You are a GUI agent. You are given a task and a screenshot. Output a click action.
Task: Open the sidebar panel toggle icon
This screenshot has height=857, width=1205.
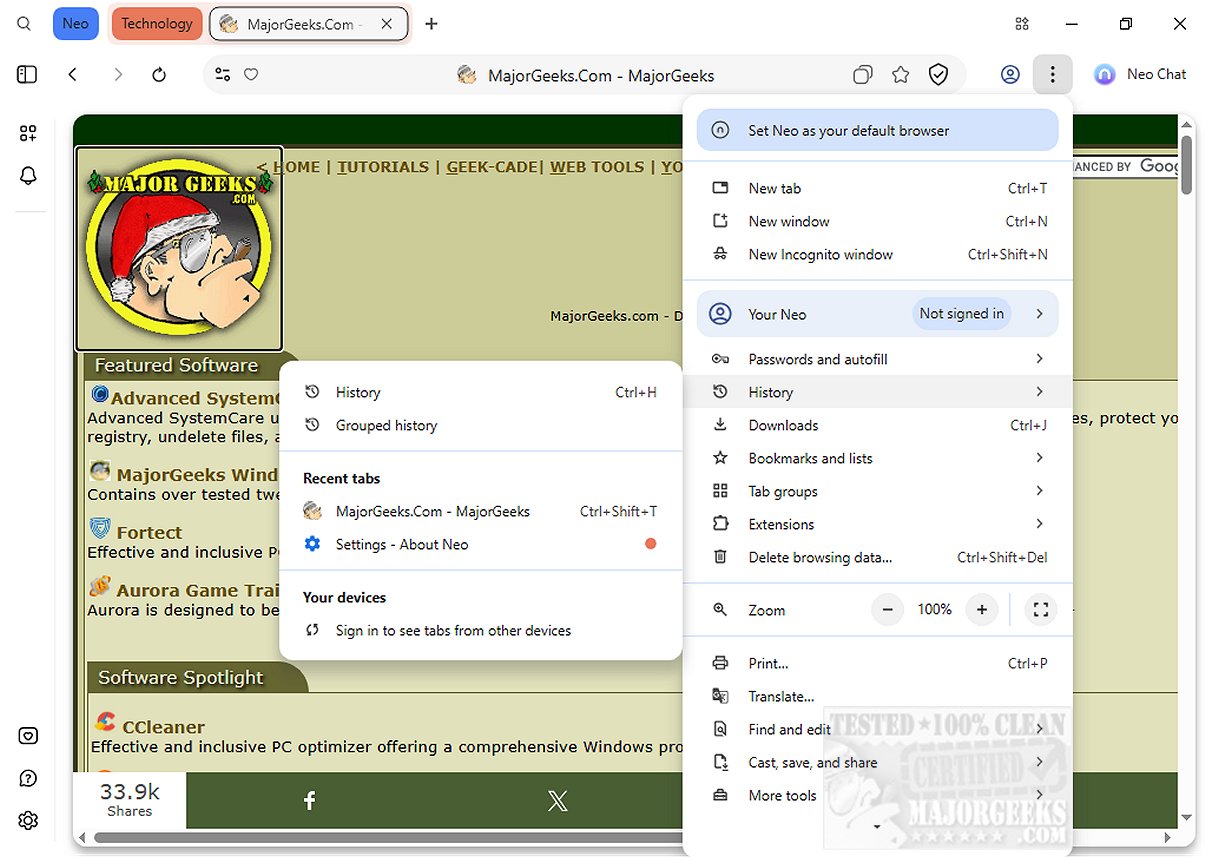click(27, 74)
